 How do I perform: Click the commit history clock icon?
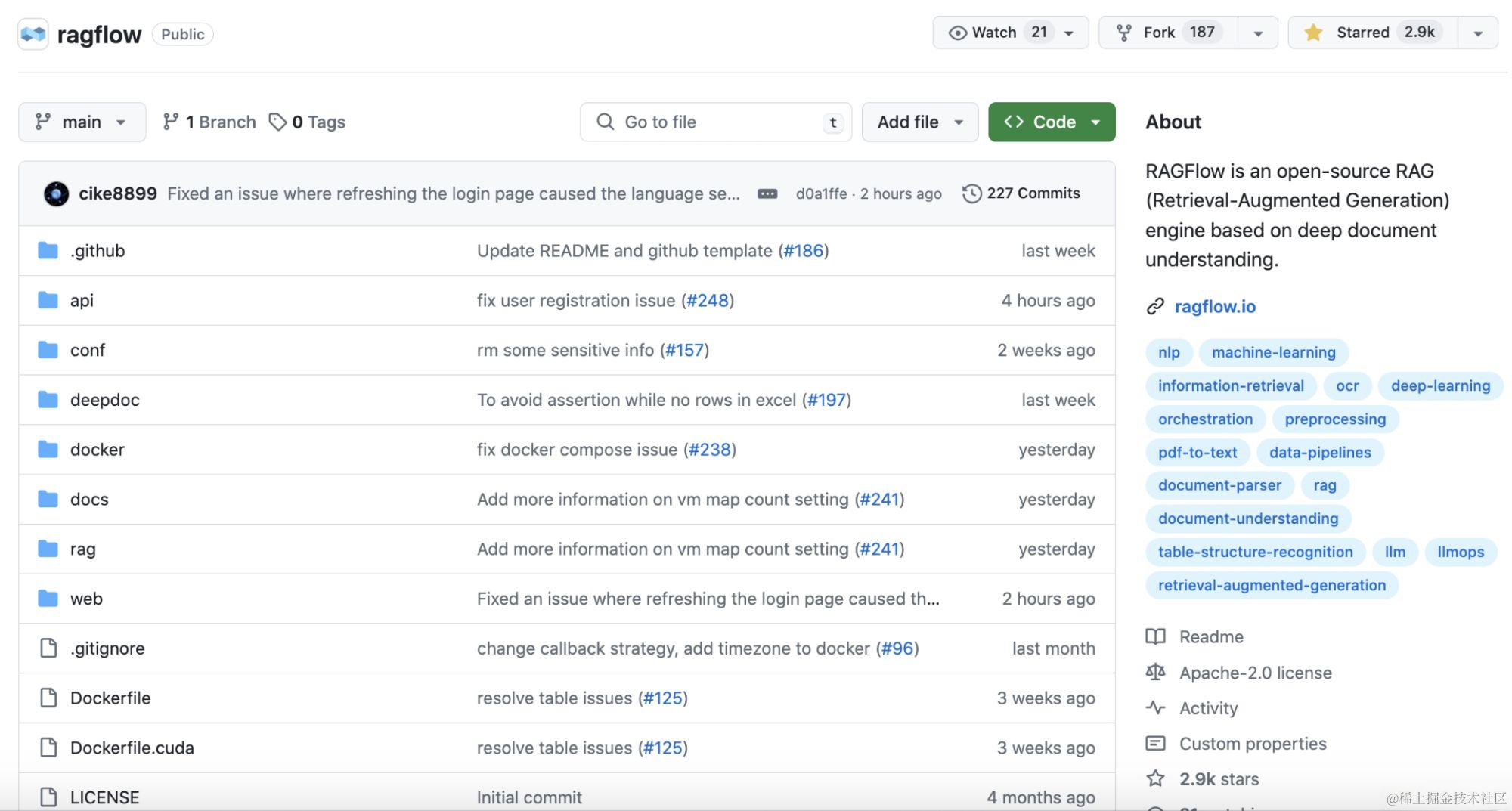point(971,193)
